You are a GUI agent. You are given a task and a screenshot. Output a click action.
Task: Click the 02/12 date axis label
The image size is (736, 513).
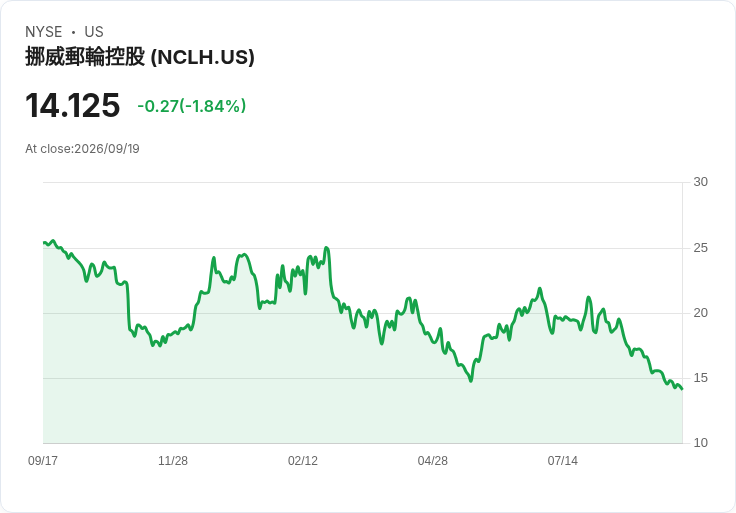[x=303, y=460]
